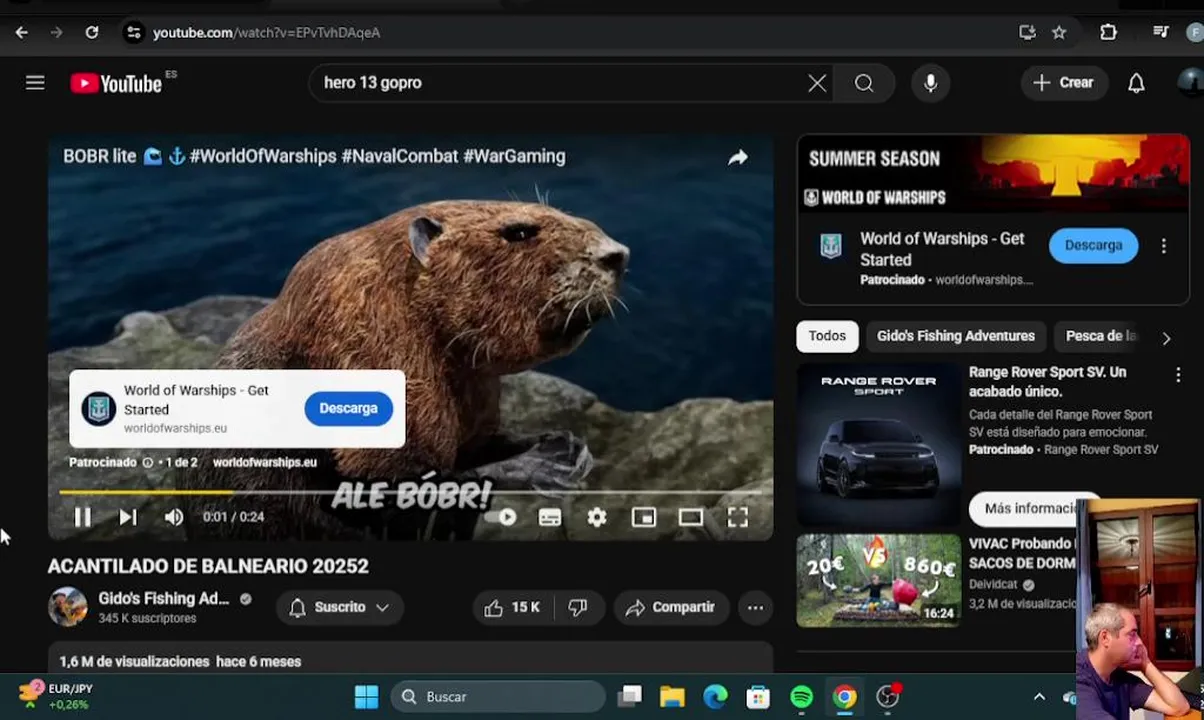Bookmark this page with star icon
The image size is (1204, 720).
(x=1059, y=32)
